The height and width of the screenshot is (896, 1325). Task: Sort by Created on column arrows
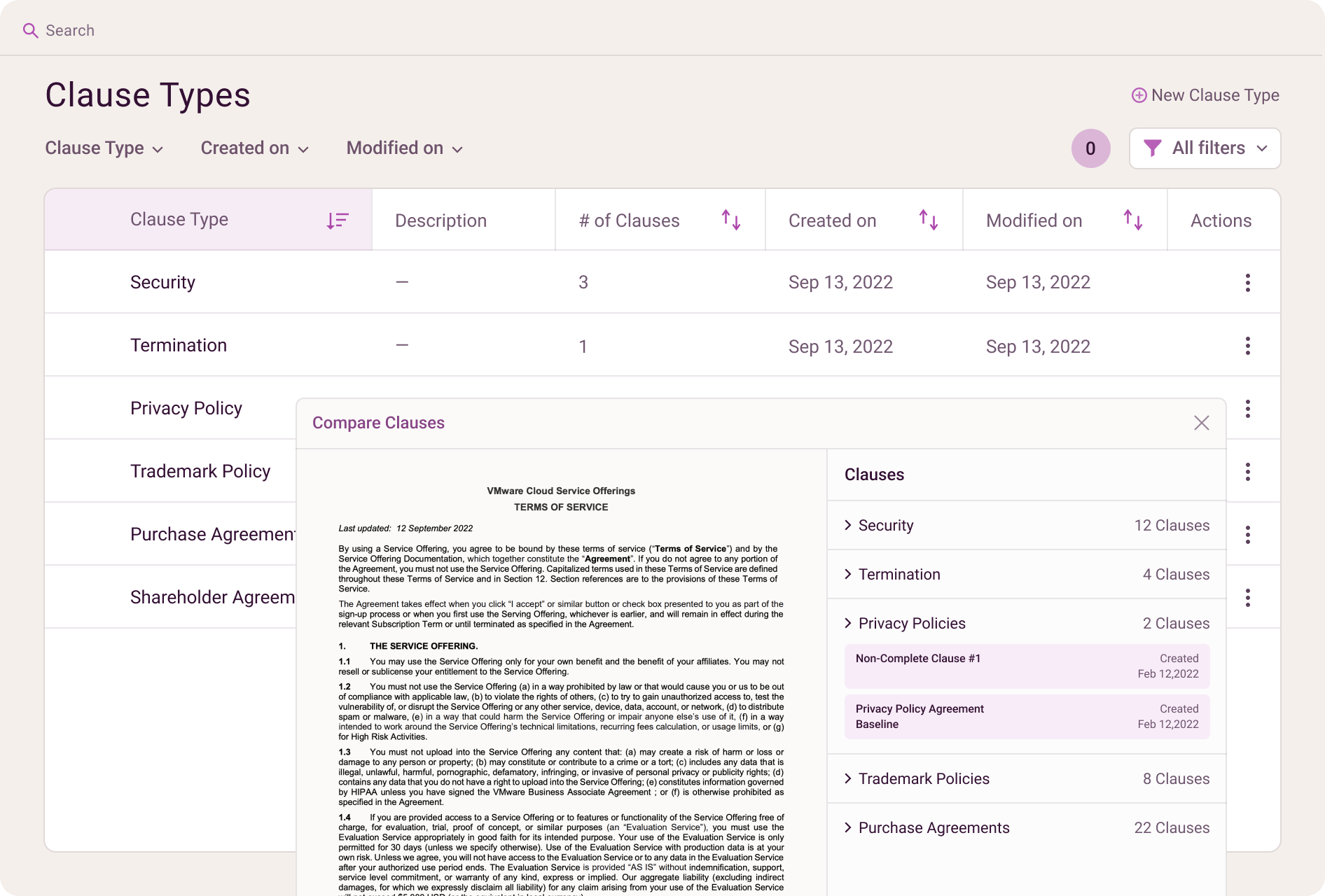coord(929,220)
